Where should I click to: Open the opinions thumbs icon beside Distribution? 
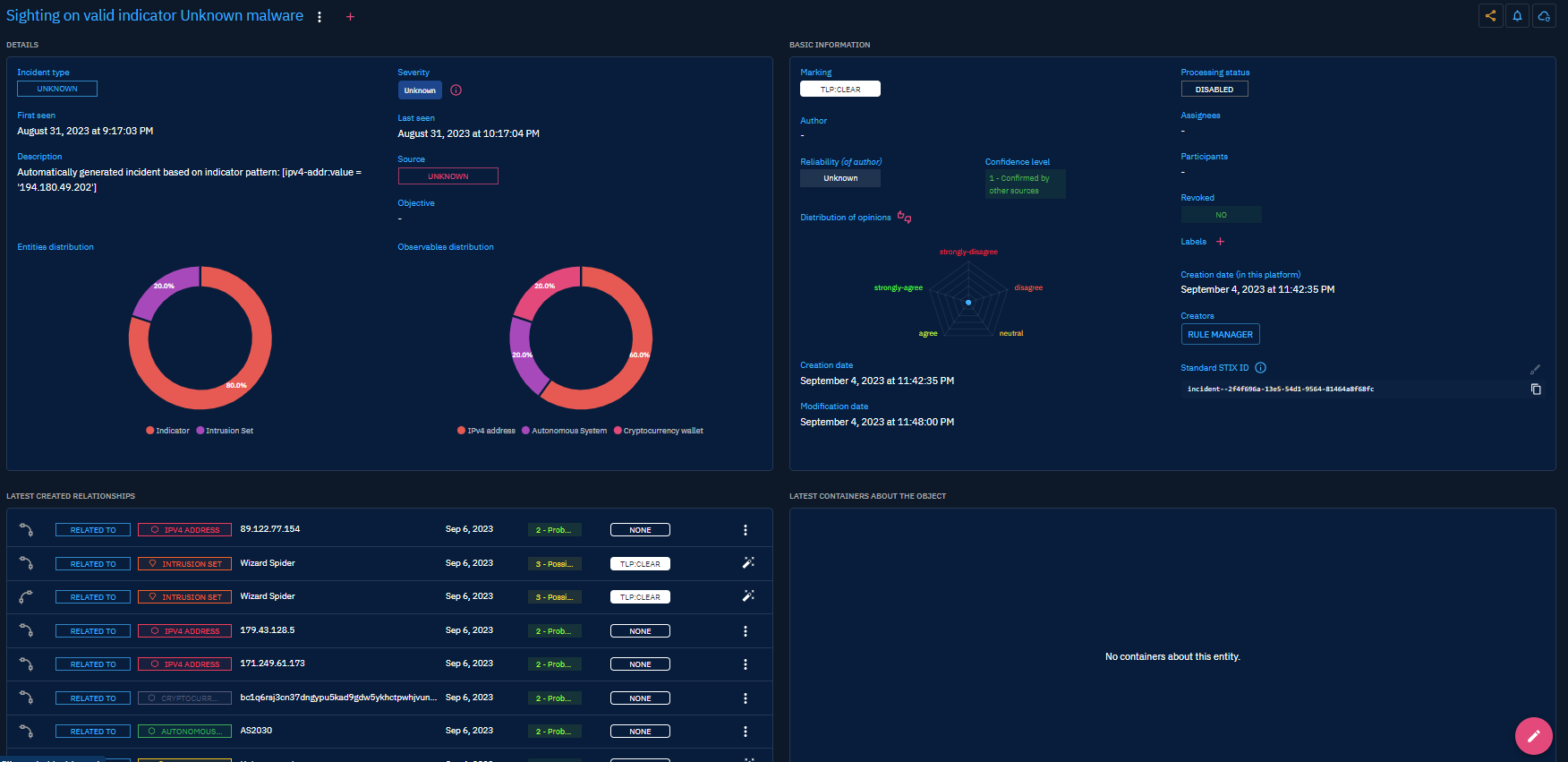(905, 218)
